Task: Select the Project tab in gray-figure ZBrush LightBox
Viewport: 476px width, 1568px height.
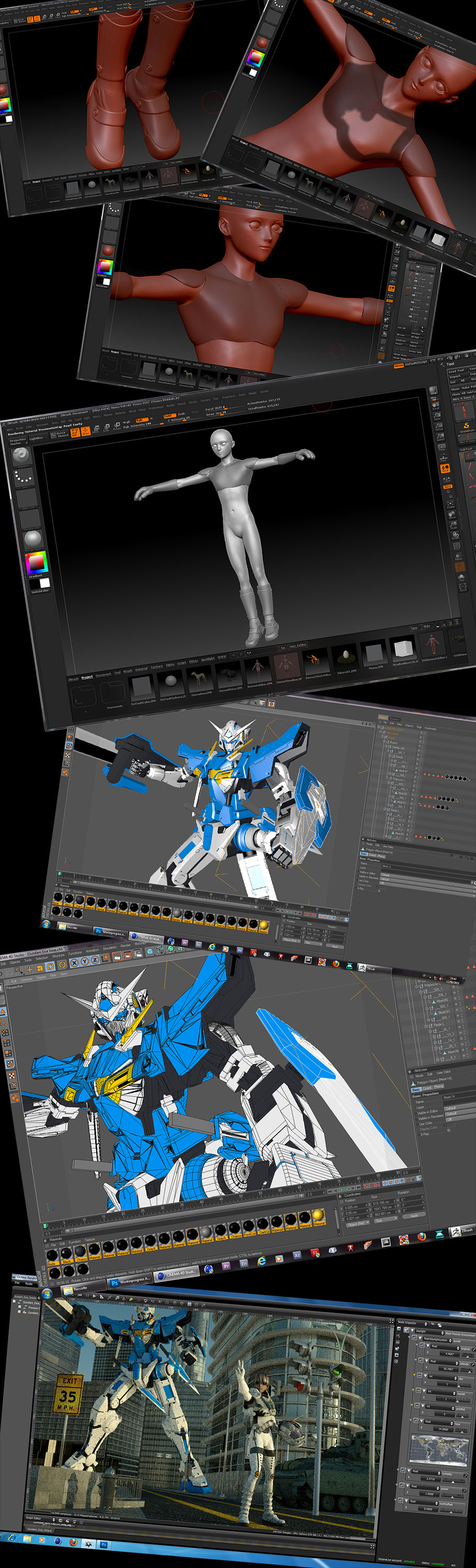Action: click(87, 676)
